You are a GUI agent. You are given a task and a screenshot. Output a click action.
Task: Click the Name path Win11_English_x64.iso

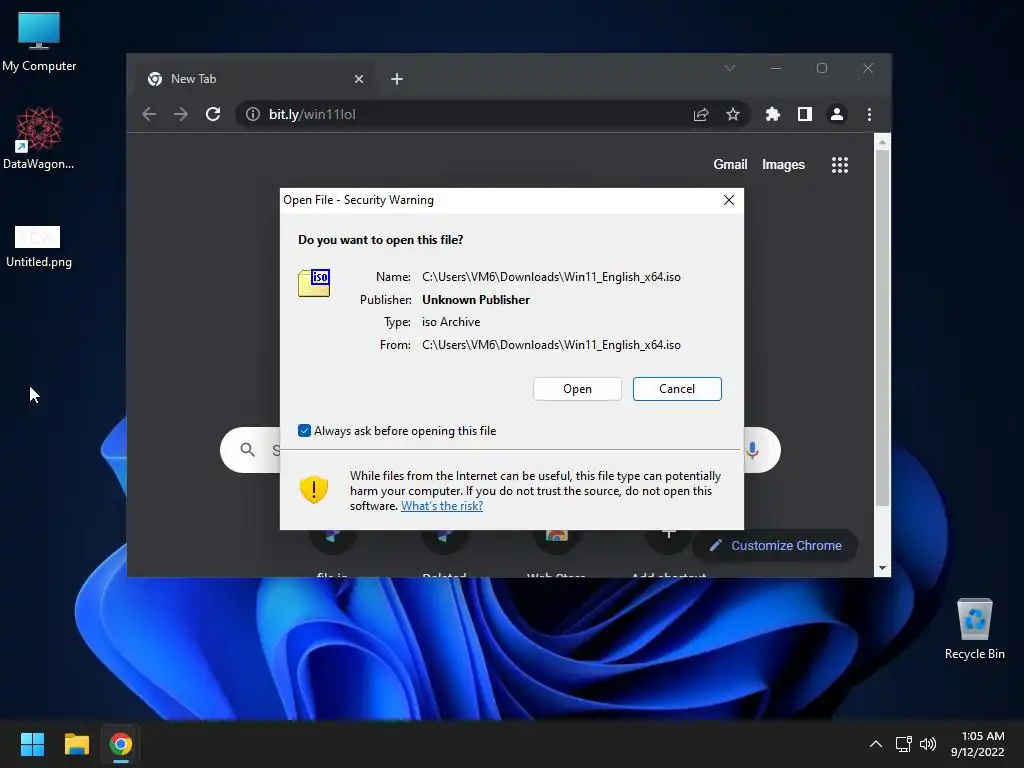click(x=551, y=277)
